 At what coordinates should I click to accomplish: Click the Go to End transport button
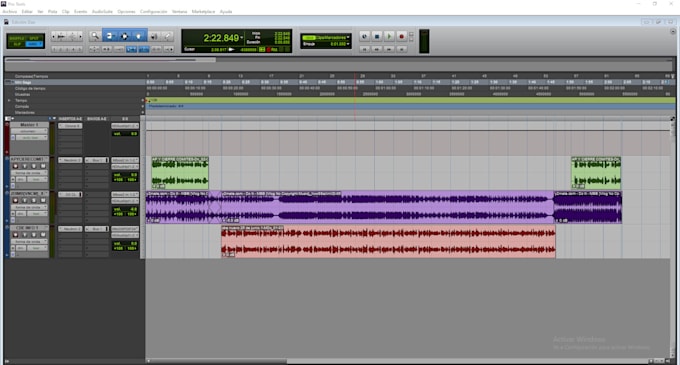coord(402,49)
